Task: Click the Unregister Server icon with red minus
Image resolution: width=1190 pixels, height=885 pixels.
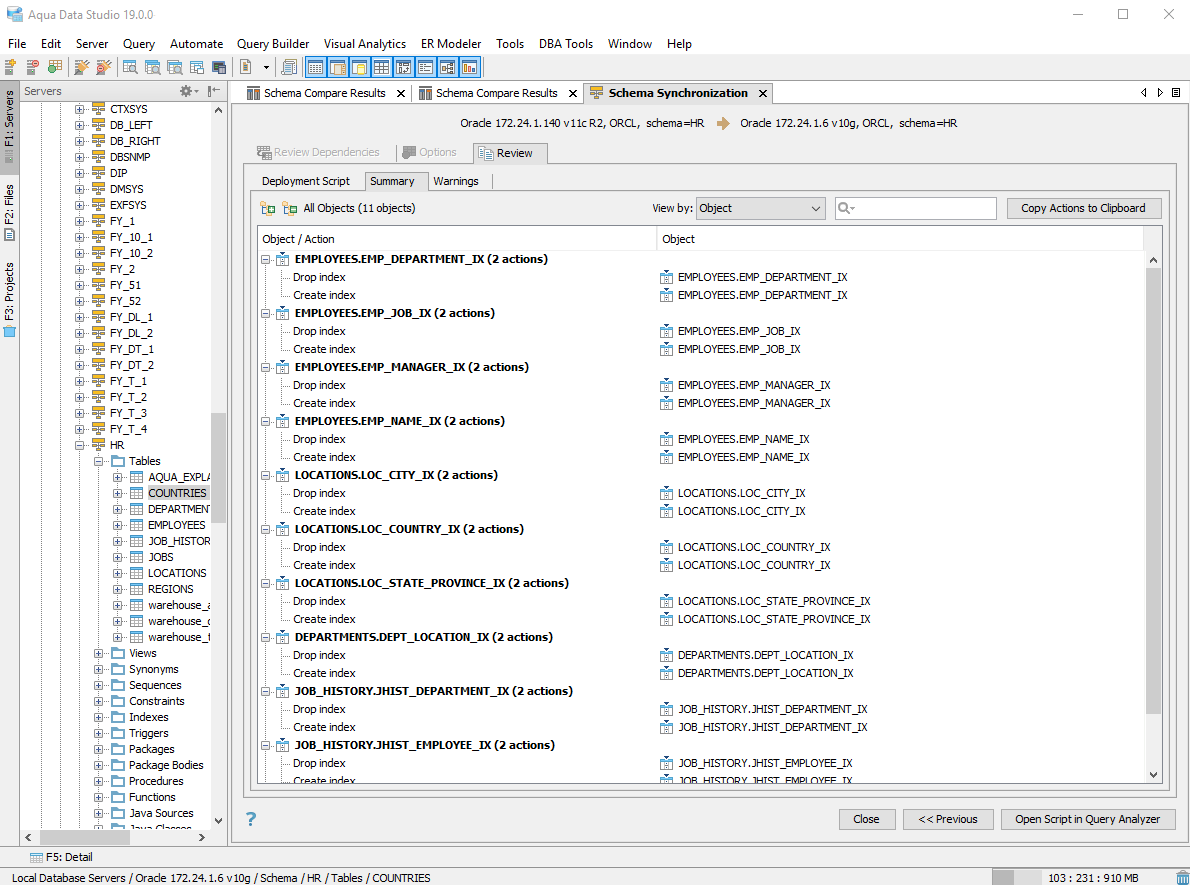Action: [32, 68]
